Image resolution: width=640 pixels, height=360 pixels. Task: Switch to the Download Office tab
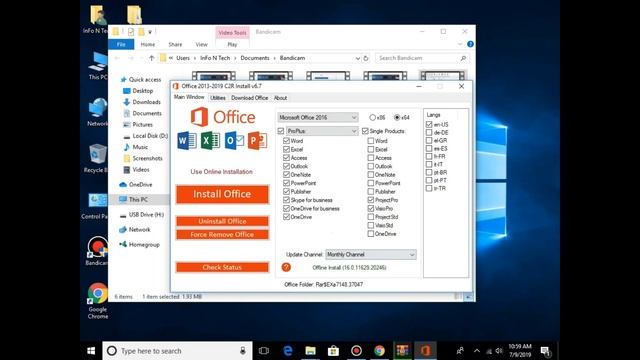(x=249, y=98)
